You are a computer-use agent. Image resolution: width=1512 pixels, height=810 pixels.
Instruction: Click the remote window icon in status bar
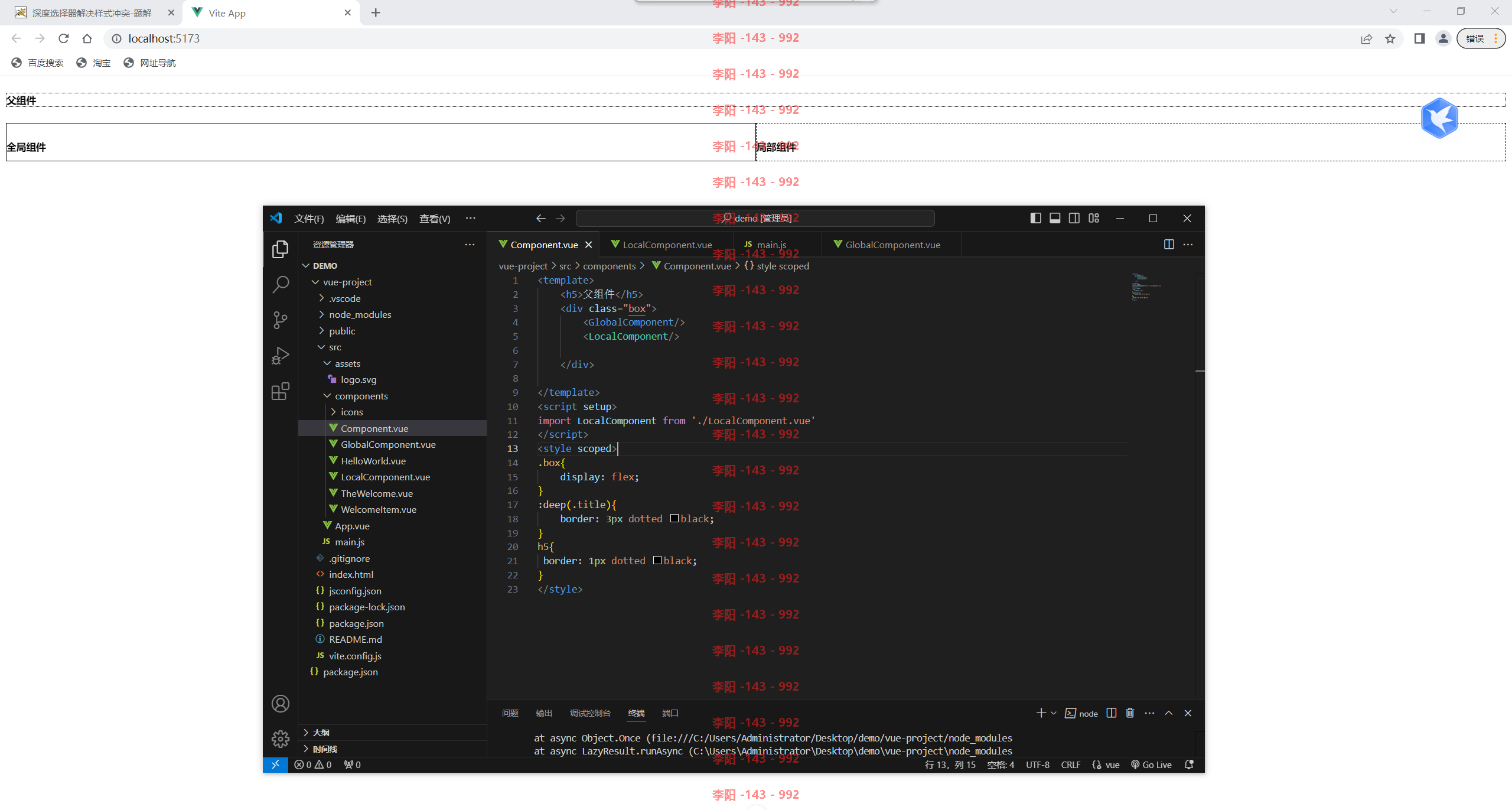[275, 765]
